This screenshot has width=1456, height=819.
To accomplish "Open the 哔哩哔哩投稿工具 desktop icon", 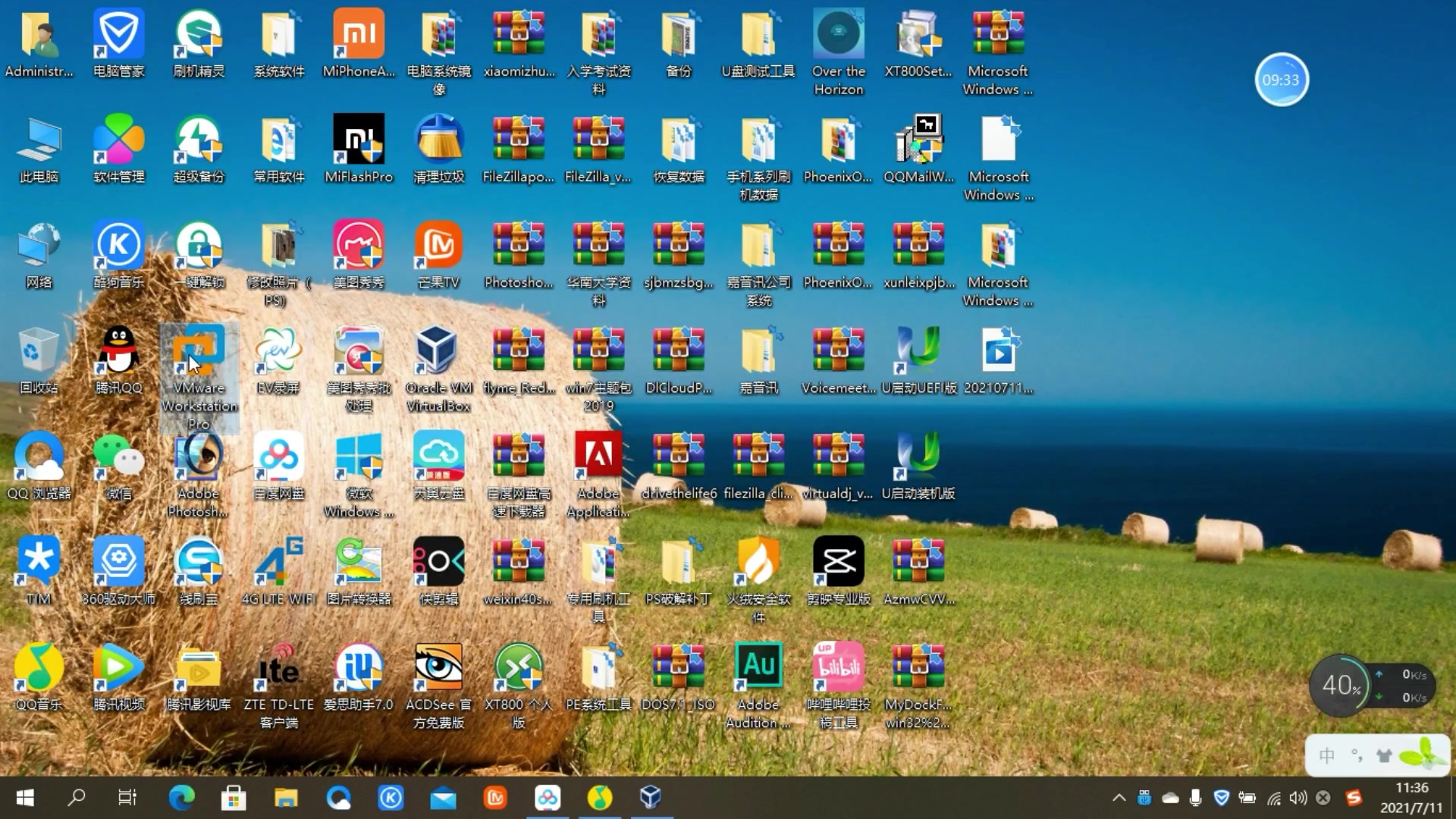I will (838, 686).
